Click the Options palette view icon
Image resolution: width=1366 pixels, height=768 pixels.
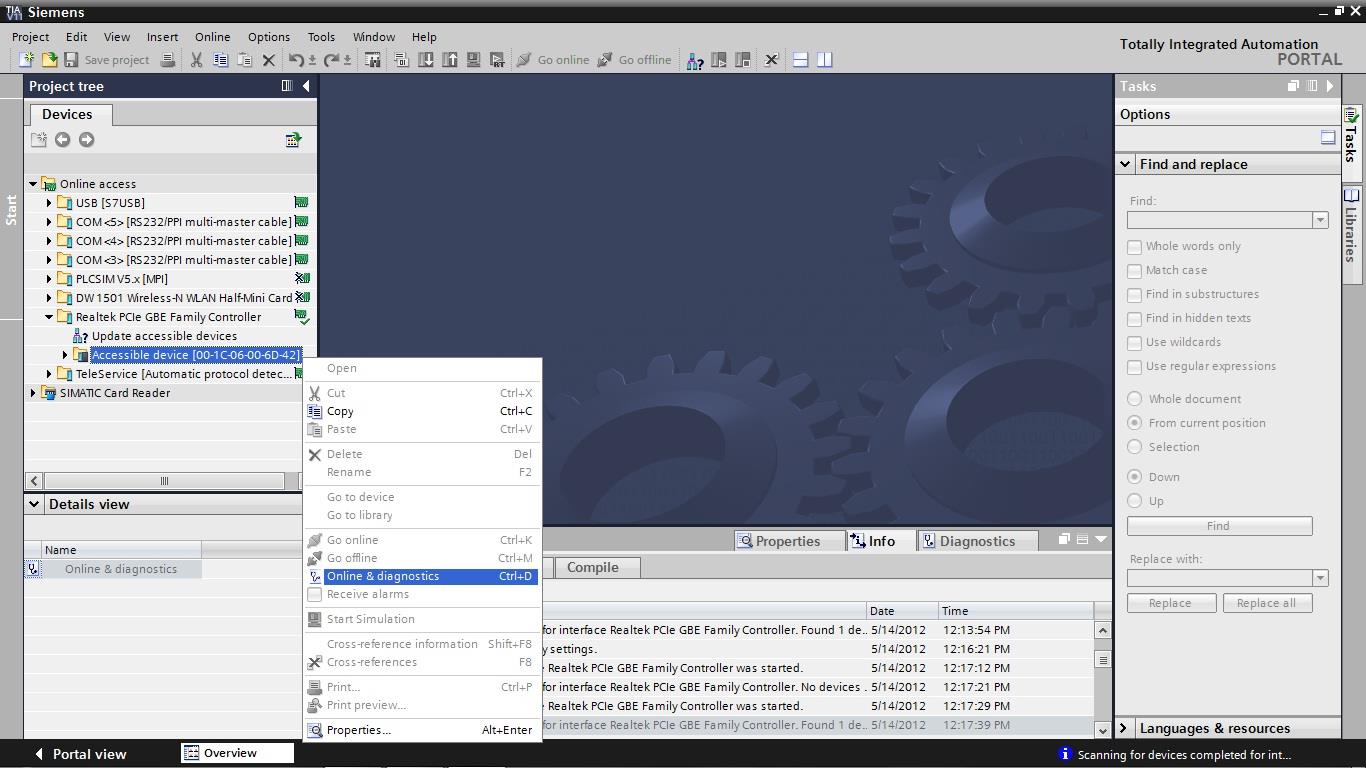coord(1328,138)
